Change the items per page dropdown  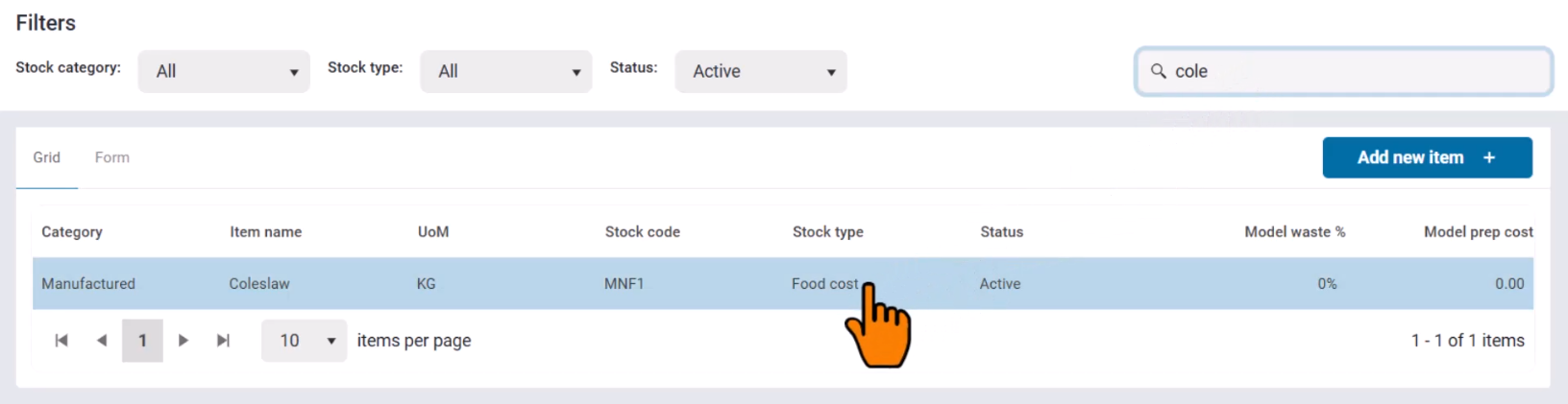(304, 341)
